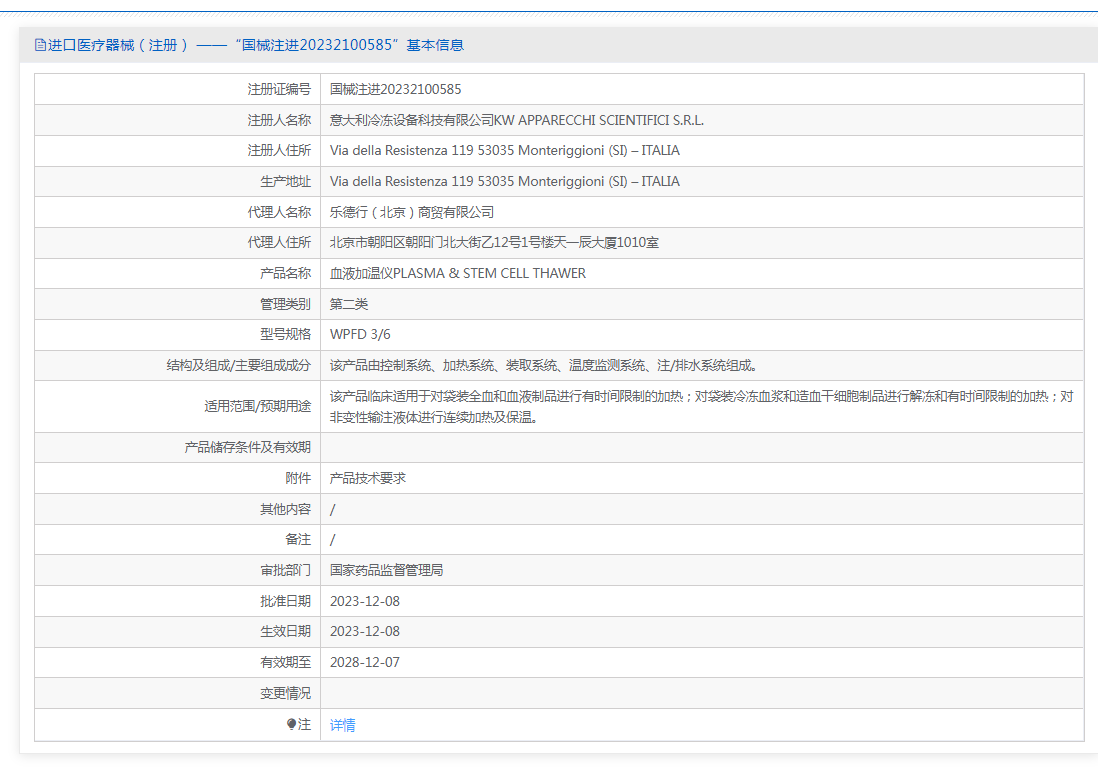Click the 结构及组成/主要组成成分 label
This screenshot has height=775, width=1098.
[x=239, y=365]
